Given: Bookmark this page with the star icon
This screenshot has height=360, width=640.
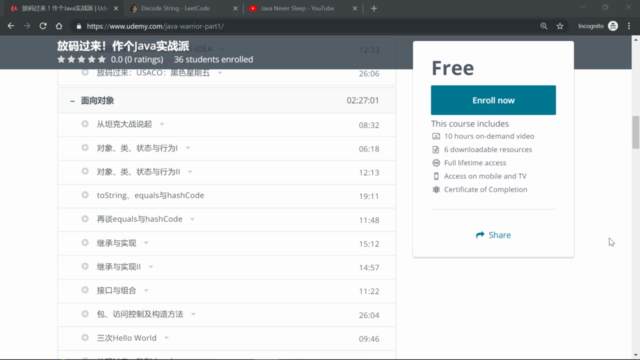Looking at the screenshot, I should [x=560, y=26].
